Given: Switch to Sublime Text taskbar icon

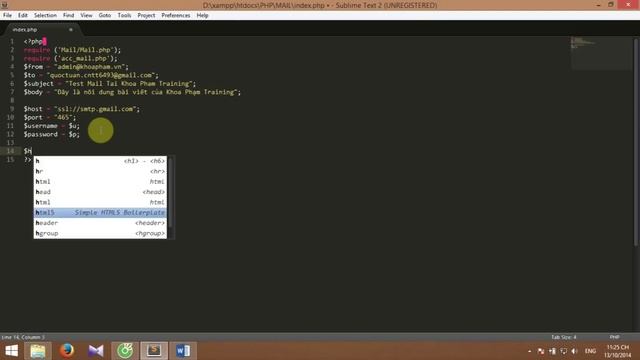Looking at the screenshot, I should [154, 351].
